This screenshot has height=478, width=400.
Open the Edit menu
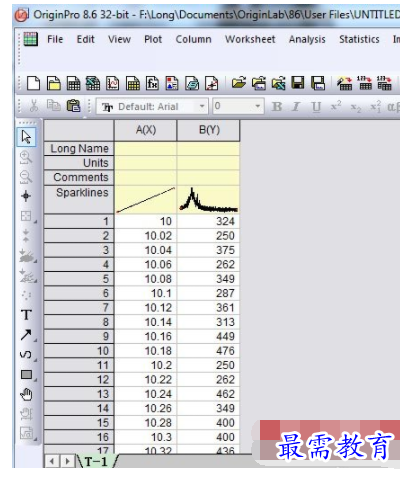coord(86,39)
